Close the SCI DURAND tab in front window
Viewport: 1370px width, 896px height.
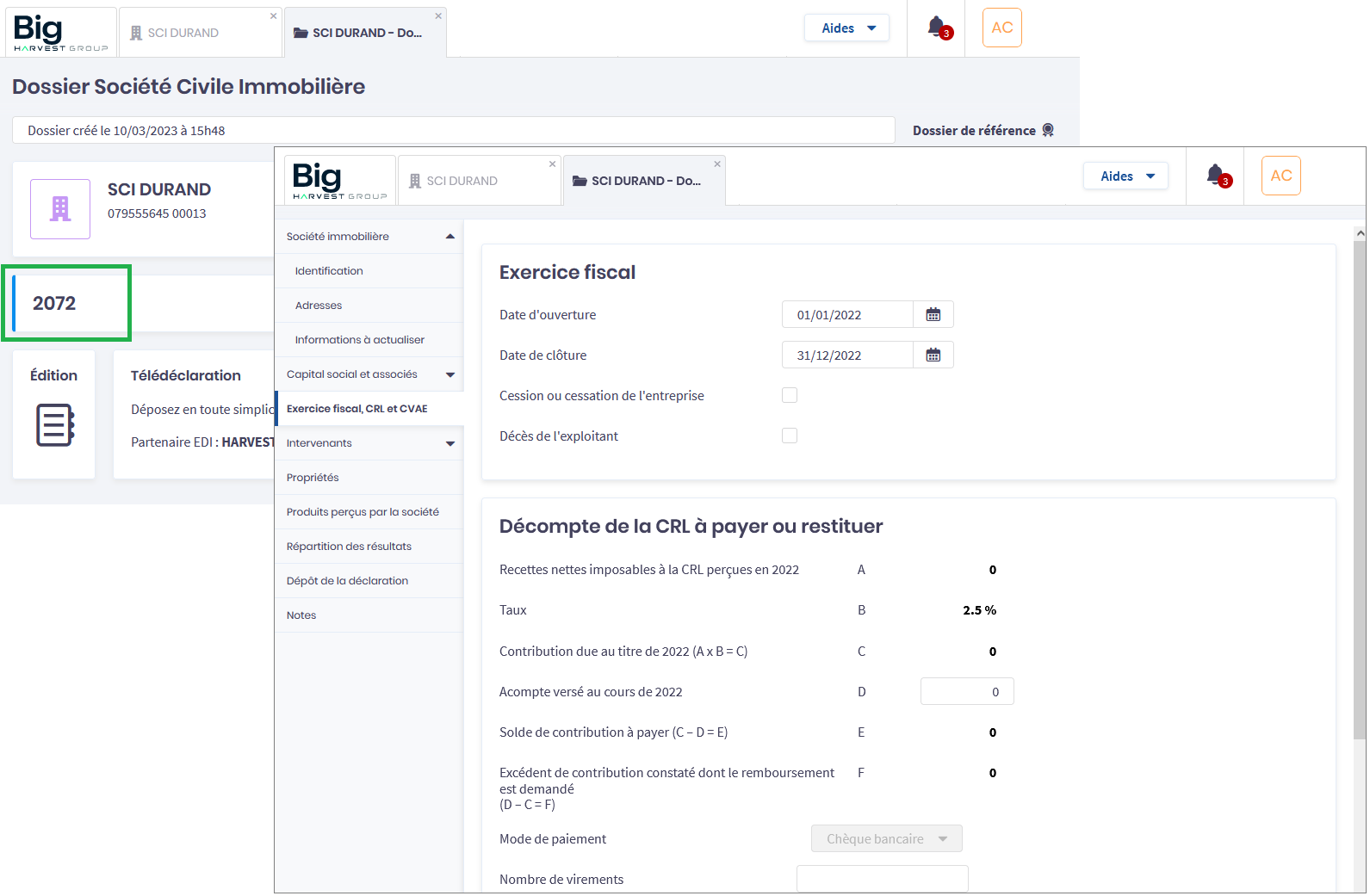[x=553, y=164]
